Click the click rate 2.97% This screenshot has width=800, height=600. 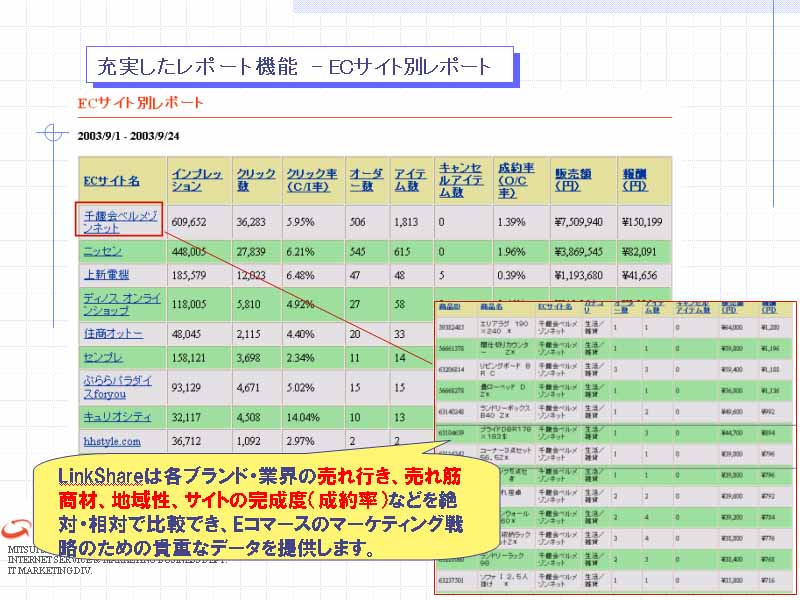pos(300,441)
